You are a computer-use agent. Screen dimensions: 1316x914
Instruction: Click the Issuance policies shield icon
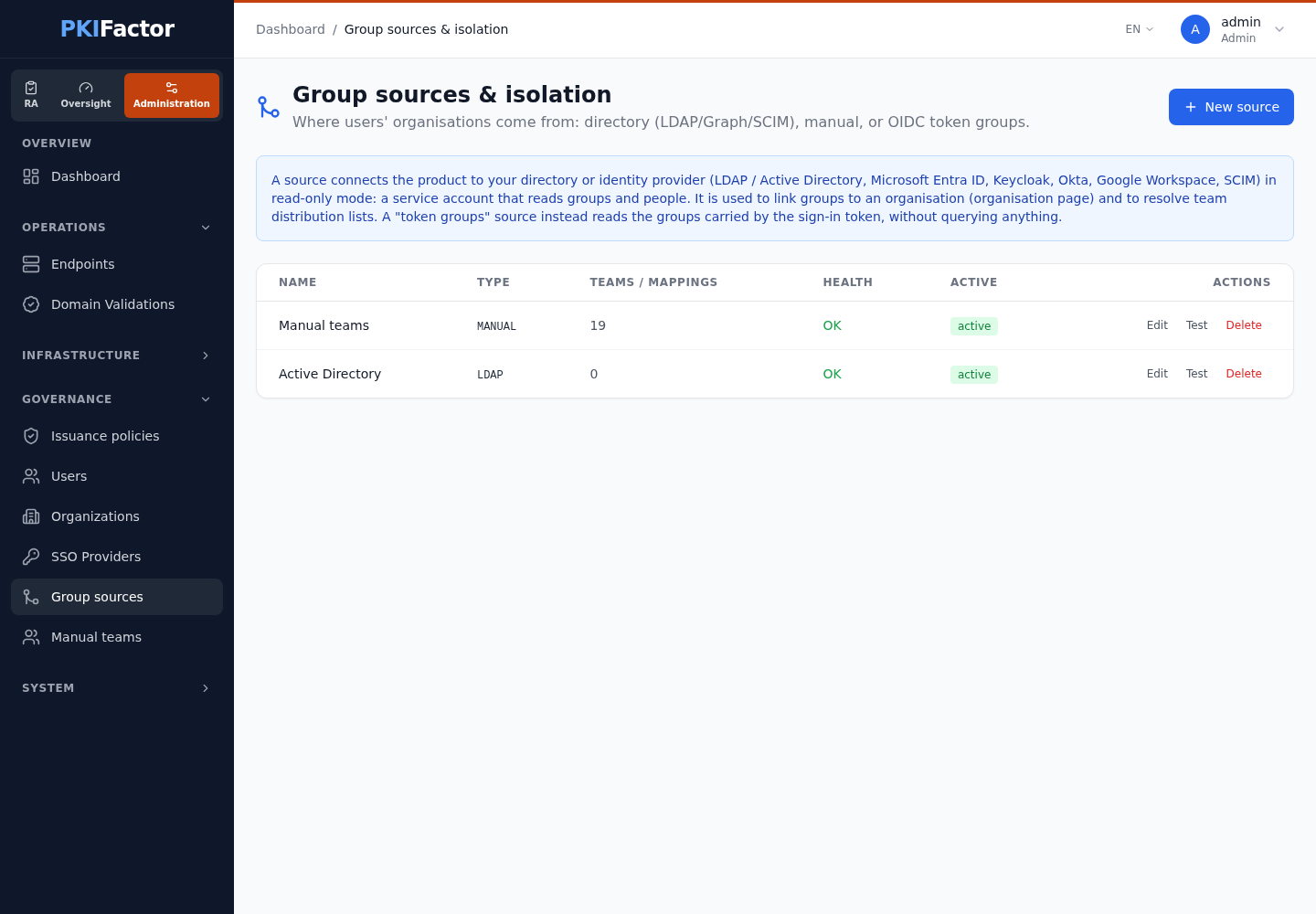point(31,436)
